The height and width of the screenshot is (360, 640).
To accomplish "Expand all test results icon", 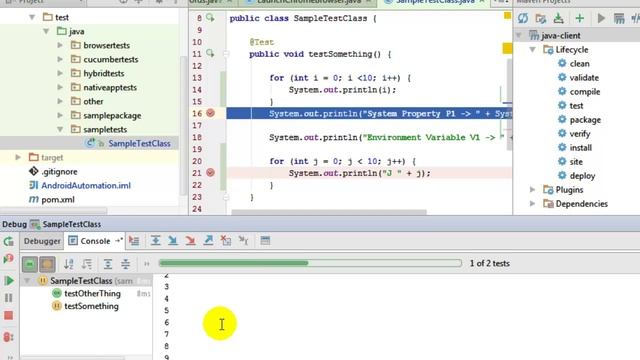I will 108,264.
